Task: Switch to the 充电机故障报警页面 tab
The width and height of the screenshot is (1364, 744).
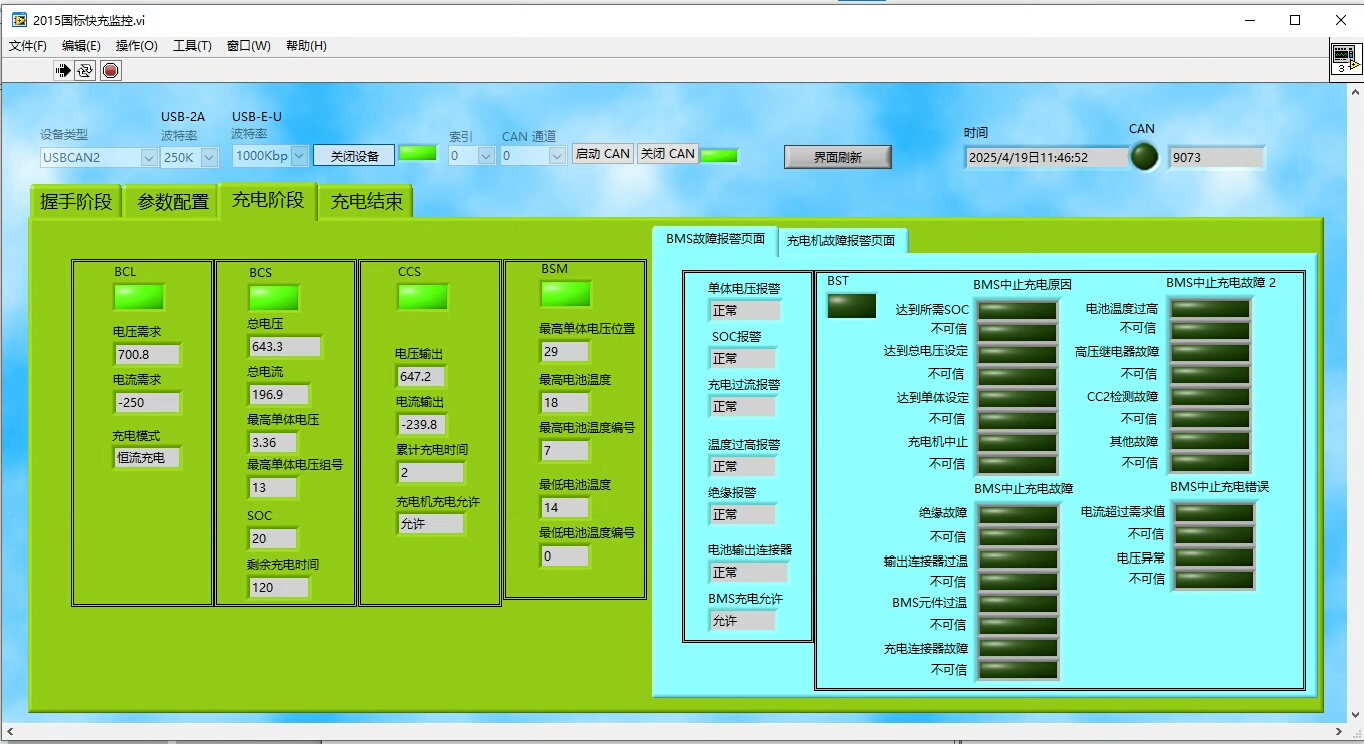Action: [x=842, y=241]
